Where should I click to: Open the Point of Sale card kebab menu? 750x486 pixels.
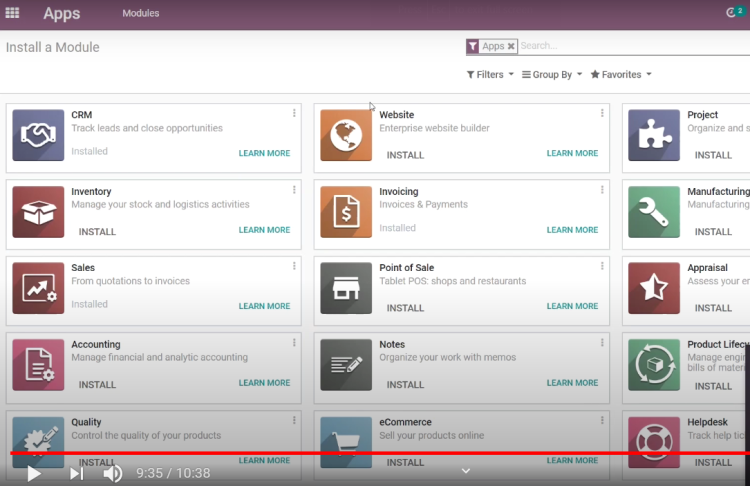coord(602,266)
